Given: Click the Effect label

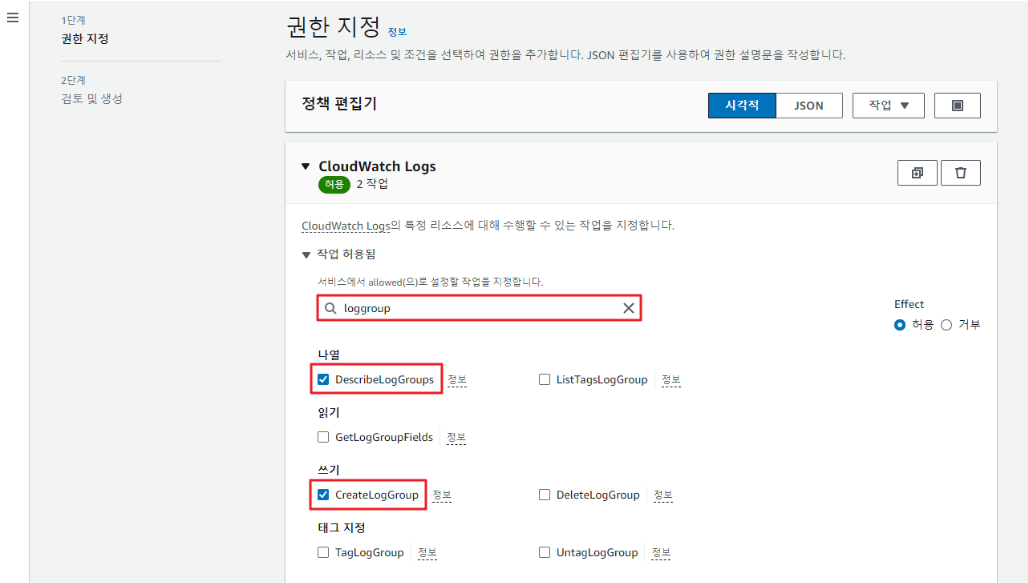Looking at the screenshot, I should point(909,304).
